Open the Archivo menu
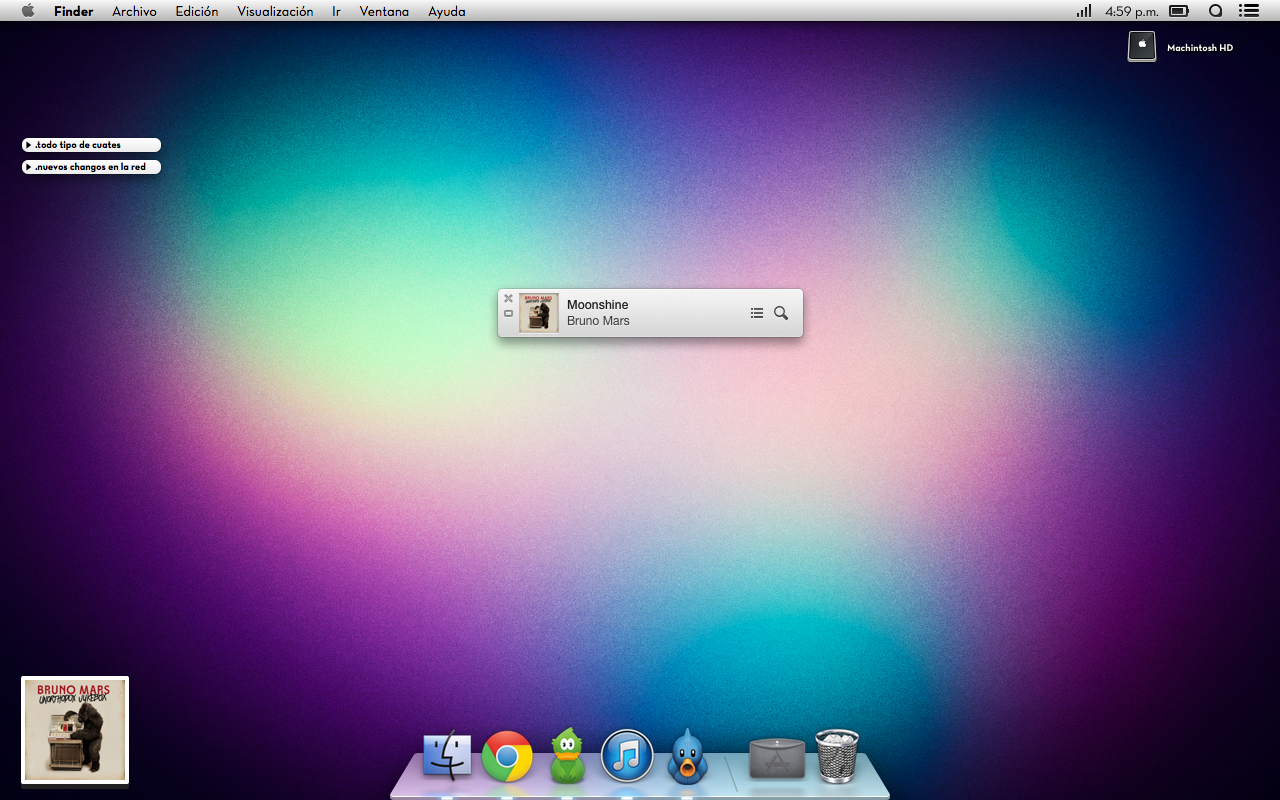Image resolution: width=1280 pixels, height=800 pixels. tap(134, 11)
